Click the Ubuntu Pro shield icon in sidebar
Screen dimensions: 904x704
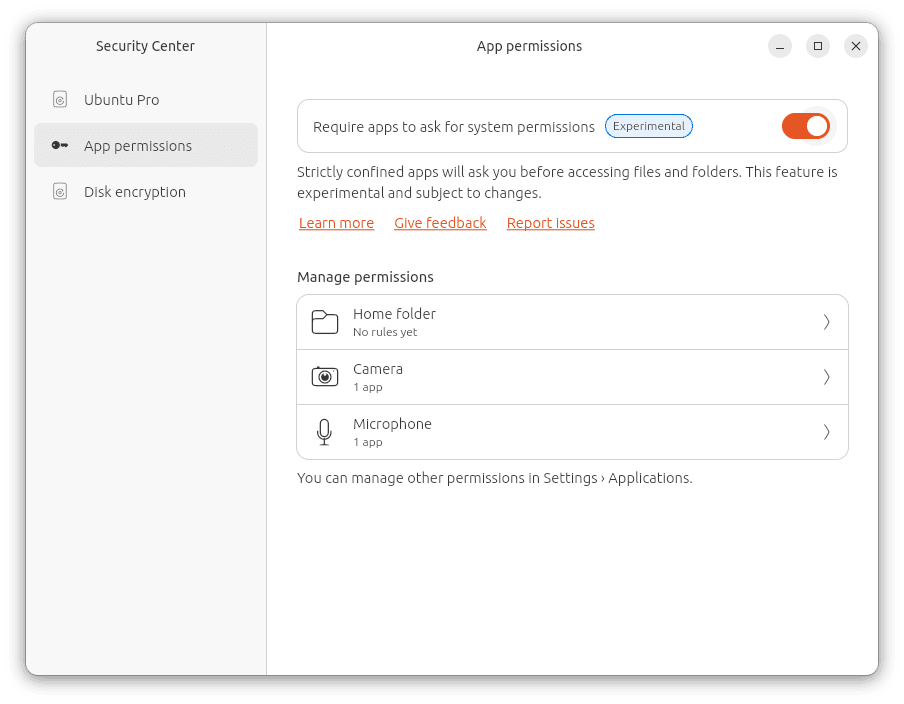click(x=58, y=99)
